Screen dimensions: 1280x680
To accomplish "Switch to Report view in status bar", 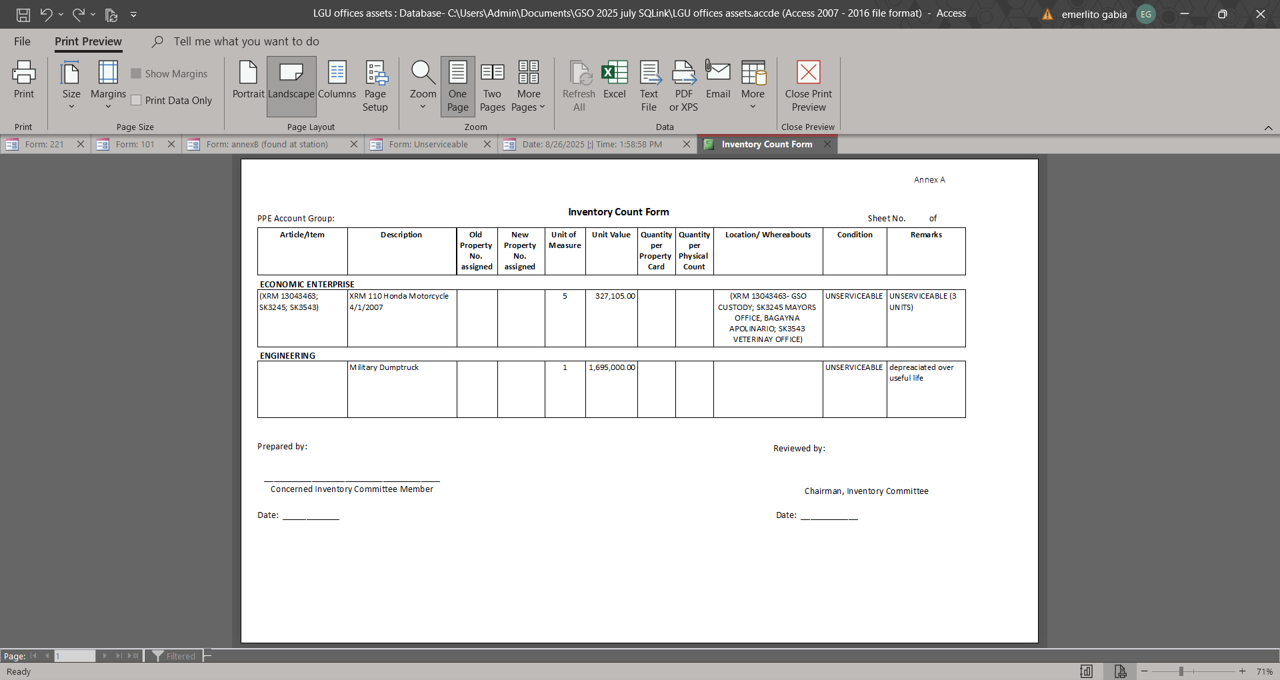I will (1086, 671).
